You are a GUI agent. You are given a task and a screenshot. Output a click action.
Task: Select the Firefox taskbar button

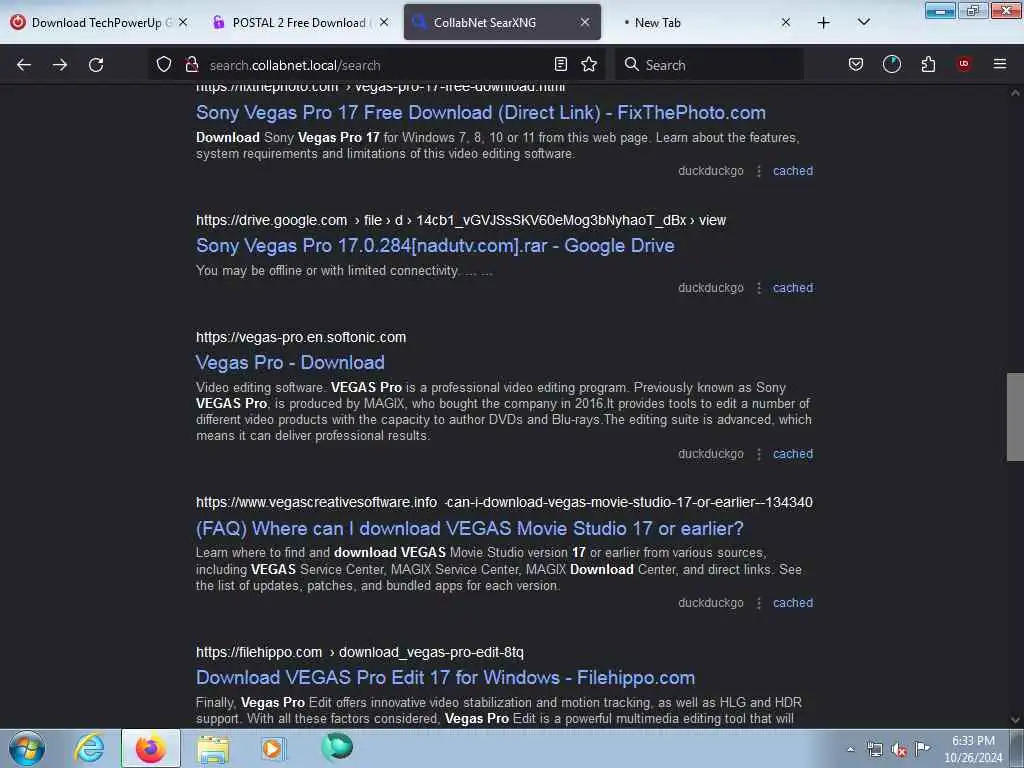click(151, 748)
